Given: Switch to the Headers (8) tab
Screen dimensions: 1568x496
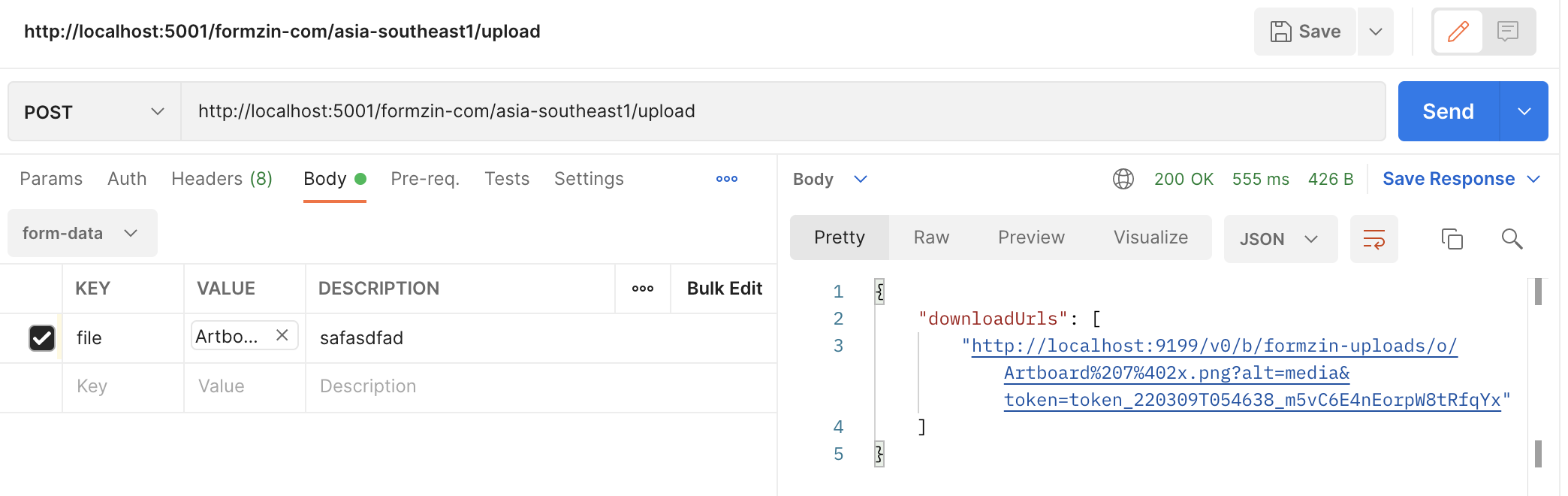Looking at the screenshot, I should coord(222,179).
